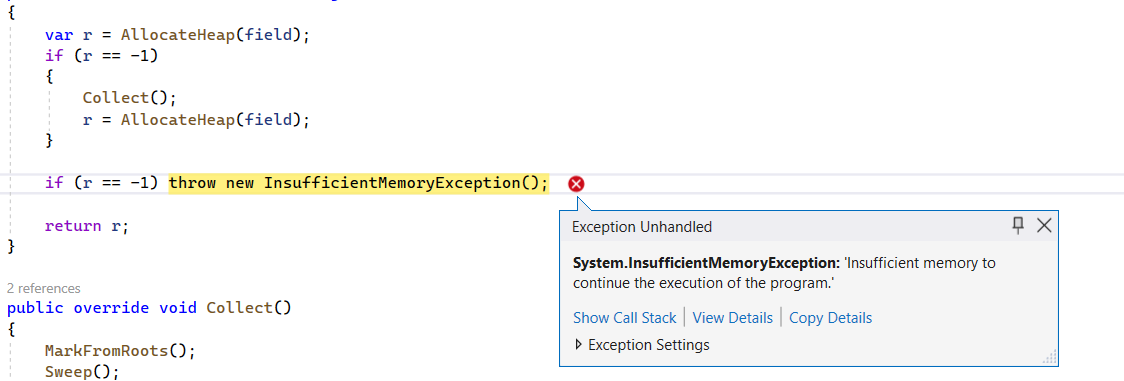This screenshot has width=1124, height=381.
Task: Click the popup's corner resize grip
Action: 1050,357
